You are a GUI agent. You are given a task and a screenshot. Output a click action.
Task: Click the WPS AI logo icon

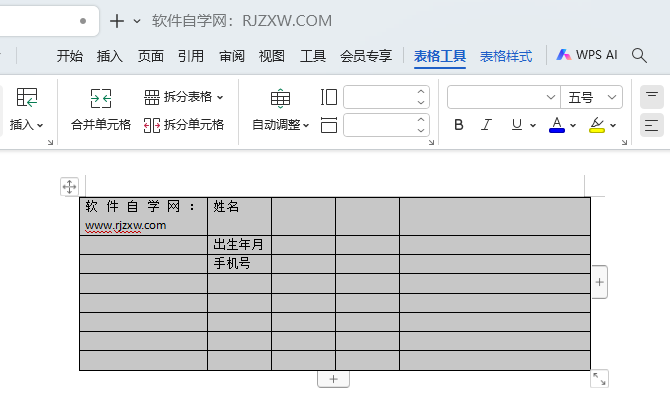[x=563, y=55]
